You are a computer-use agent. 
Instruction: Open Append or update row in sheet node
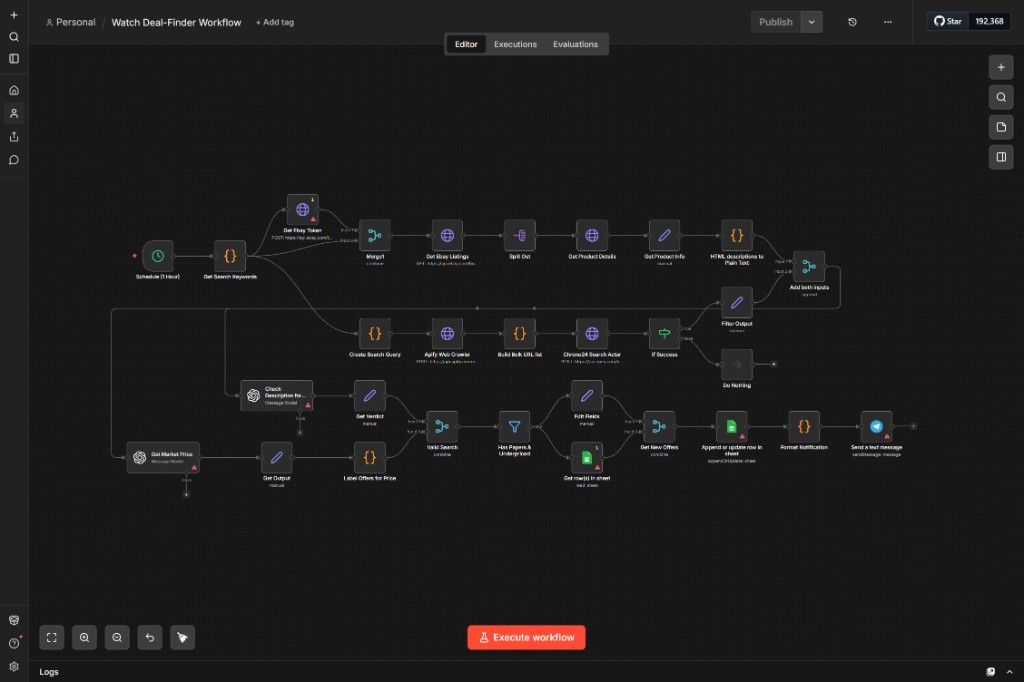(731, 427)
